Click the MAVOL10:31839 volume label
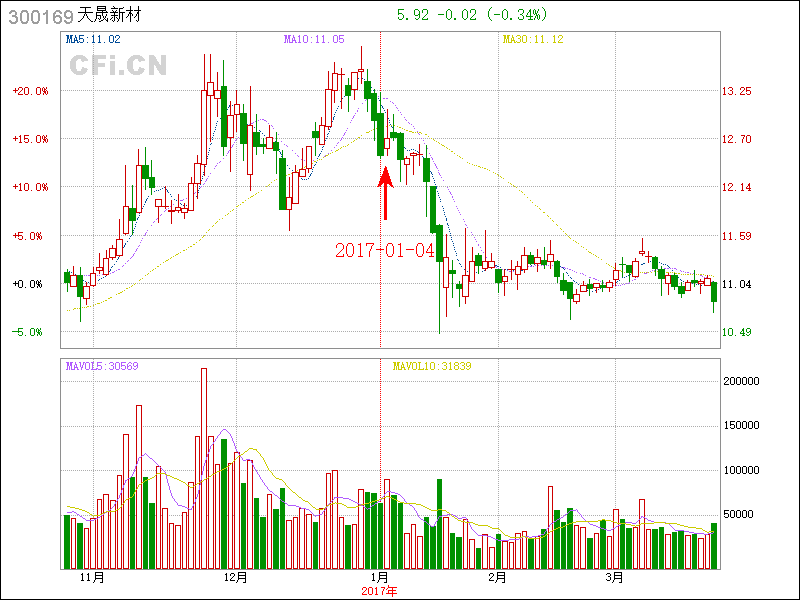Image resolution: width=800 pixels, height=600 pixels. click(431, 366)
